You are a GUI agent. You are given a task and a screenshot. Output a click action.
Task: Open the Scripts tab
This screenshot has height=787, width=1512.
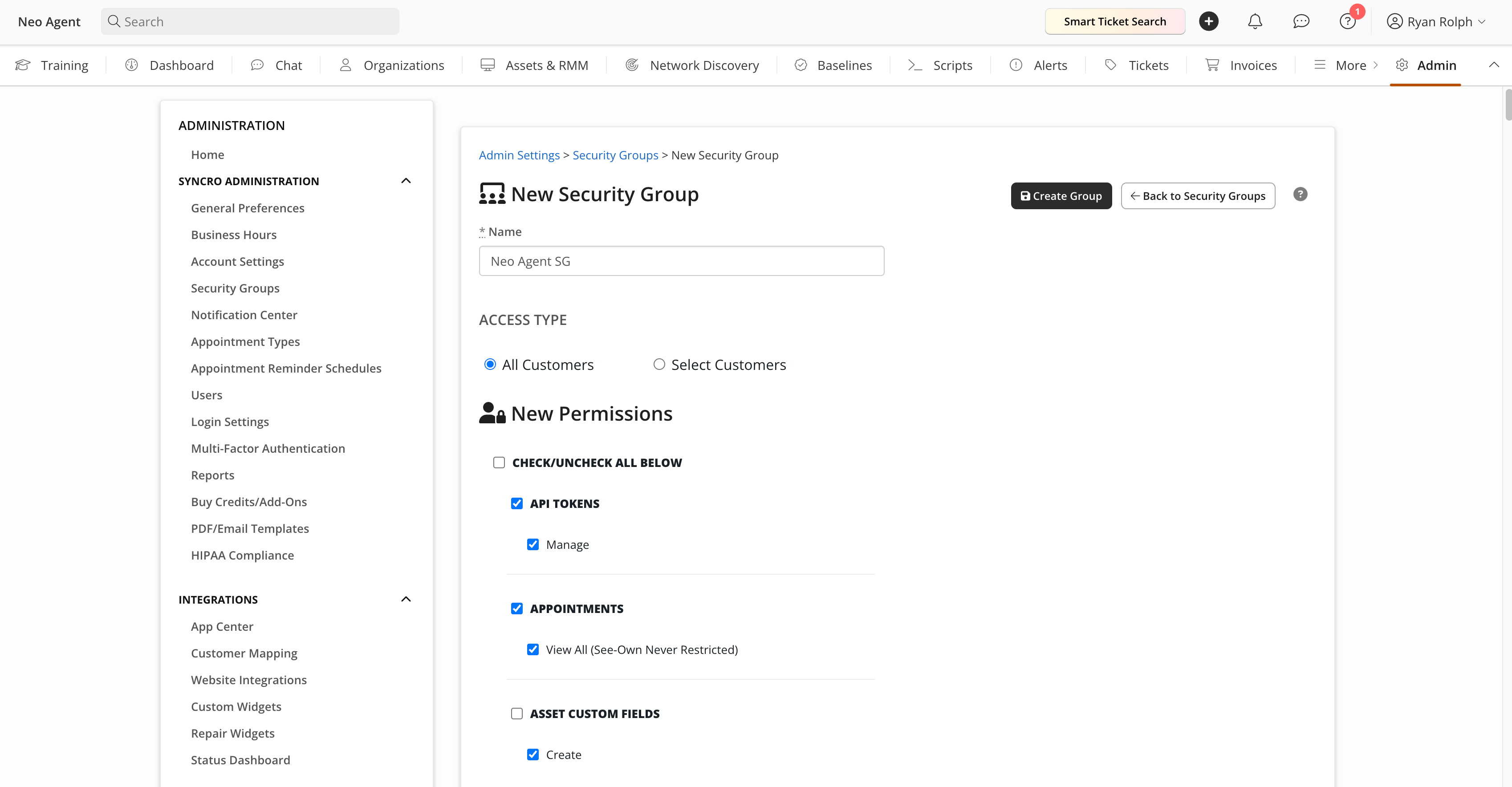pyautogui.click(x=940, y=65)
